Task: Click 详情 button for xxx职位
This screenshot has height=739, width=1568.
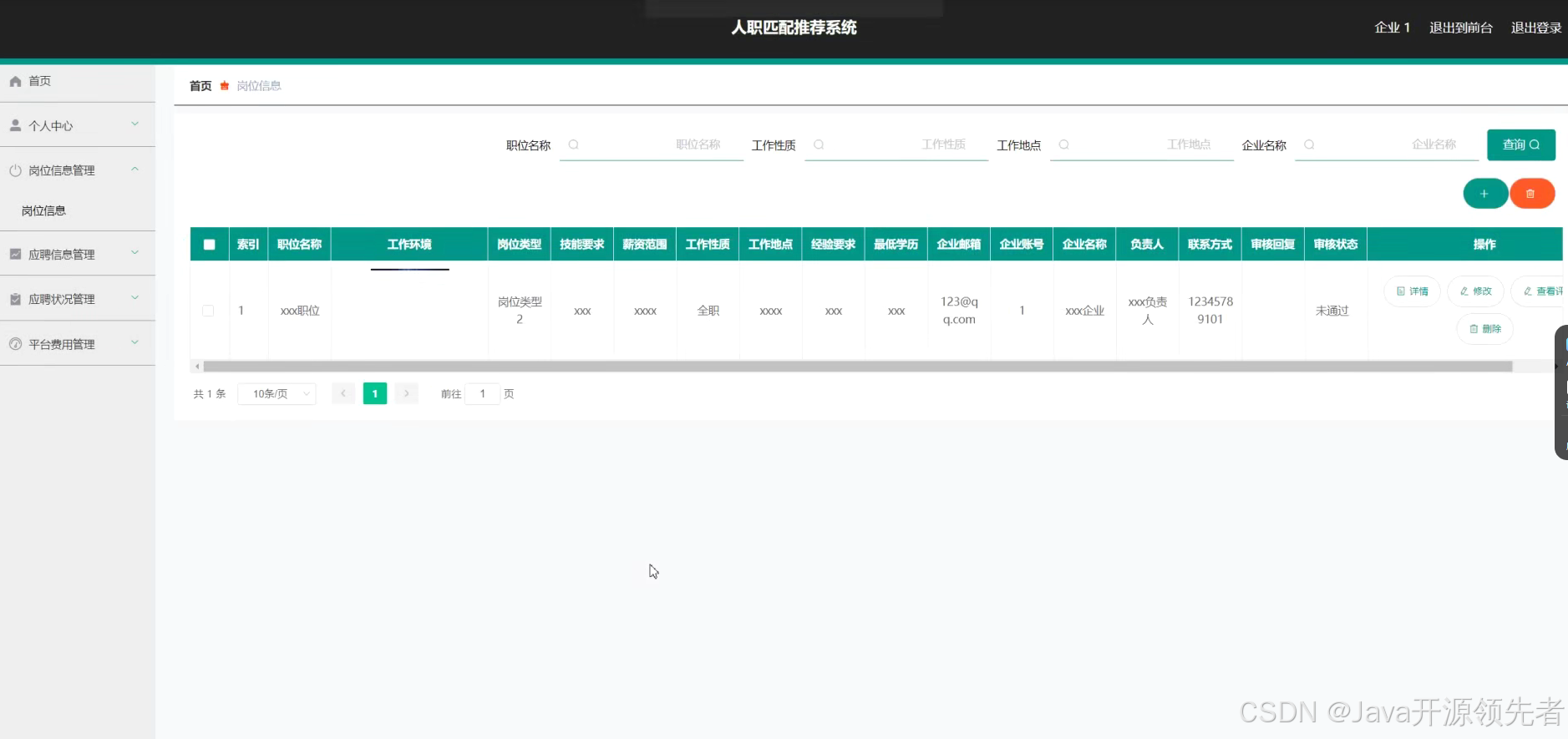Action: (x=1413, y=291)
